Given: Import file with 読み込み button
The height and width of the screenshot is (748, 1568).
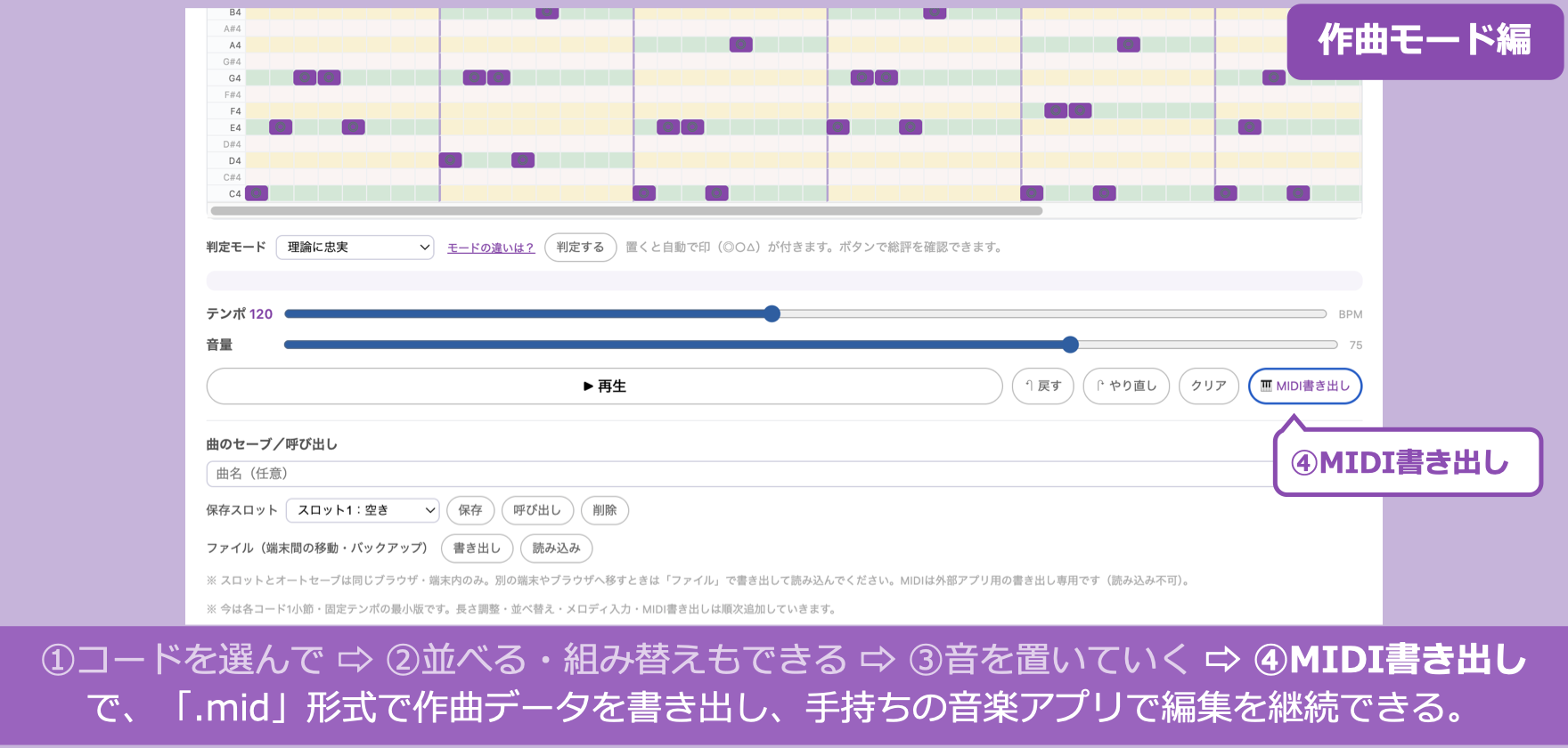Looking at the screenshot, I should (x=557, y=549).
